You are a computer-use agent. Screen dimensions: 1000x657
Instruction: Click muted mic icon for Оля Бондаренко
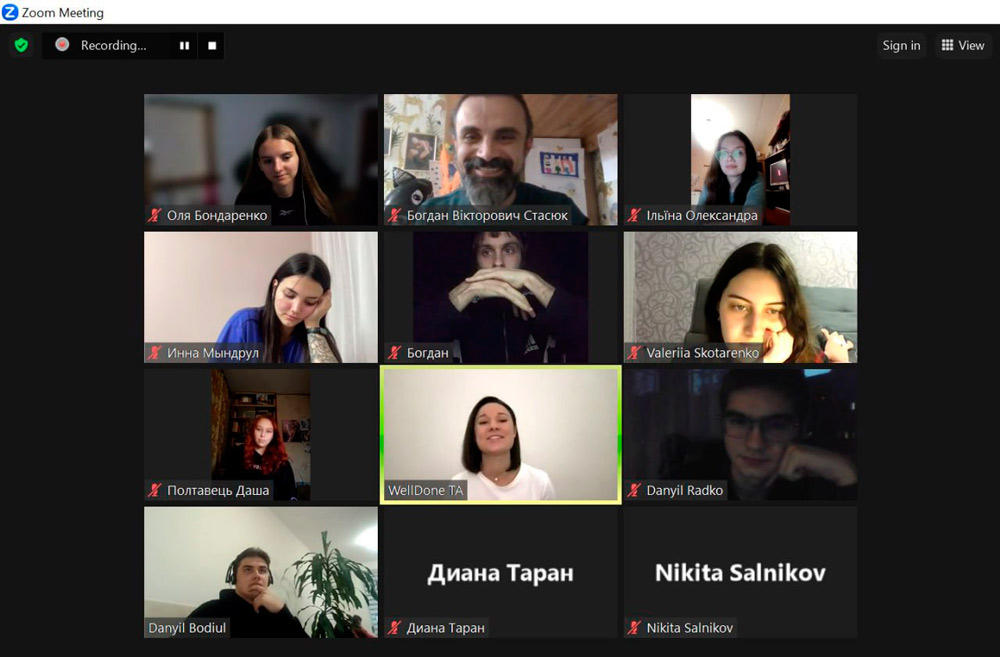154,215
